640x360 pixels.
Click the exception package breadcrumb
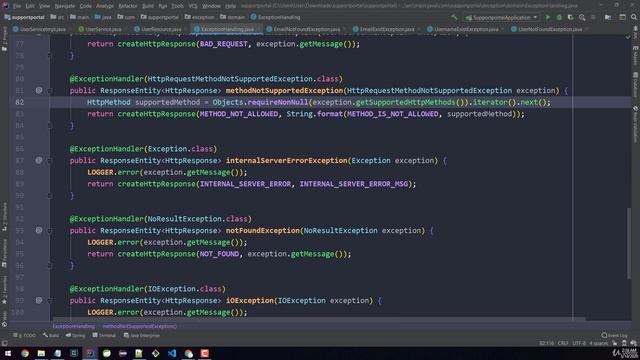pos(199,17)
